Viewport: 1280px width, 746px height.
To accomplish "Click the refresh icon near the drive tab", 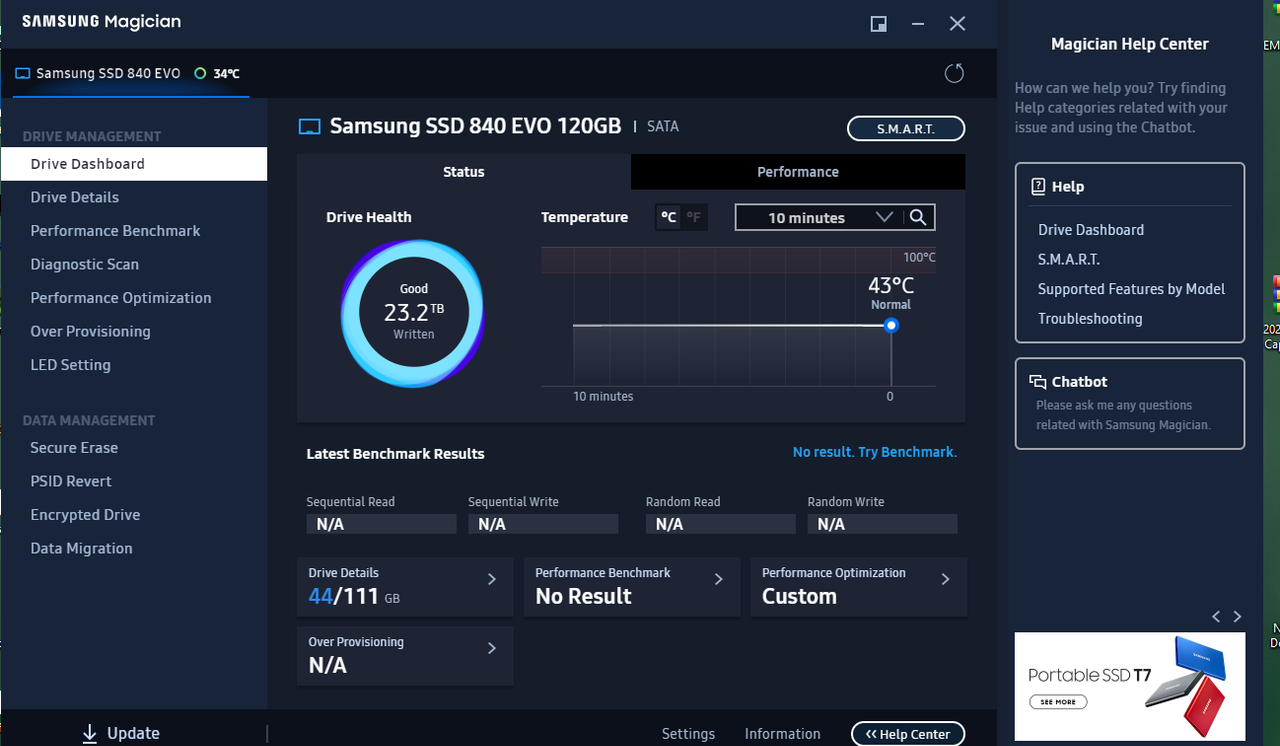I will 954,73.
